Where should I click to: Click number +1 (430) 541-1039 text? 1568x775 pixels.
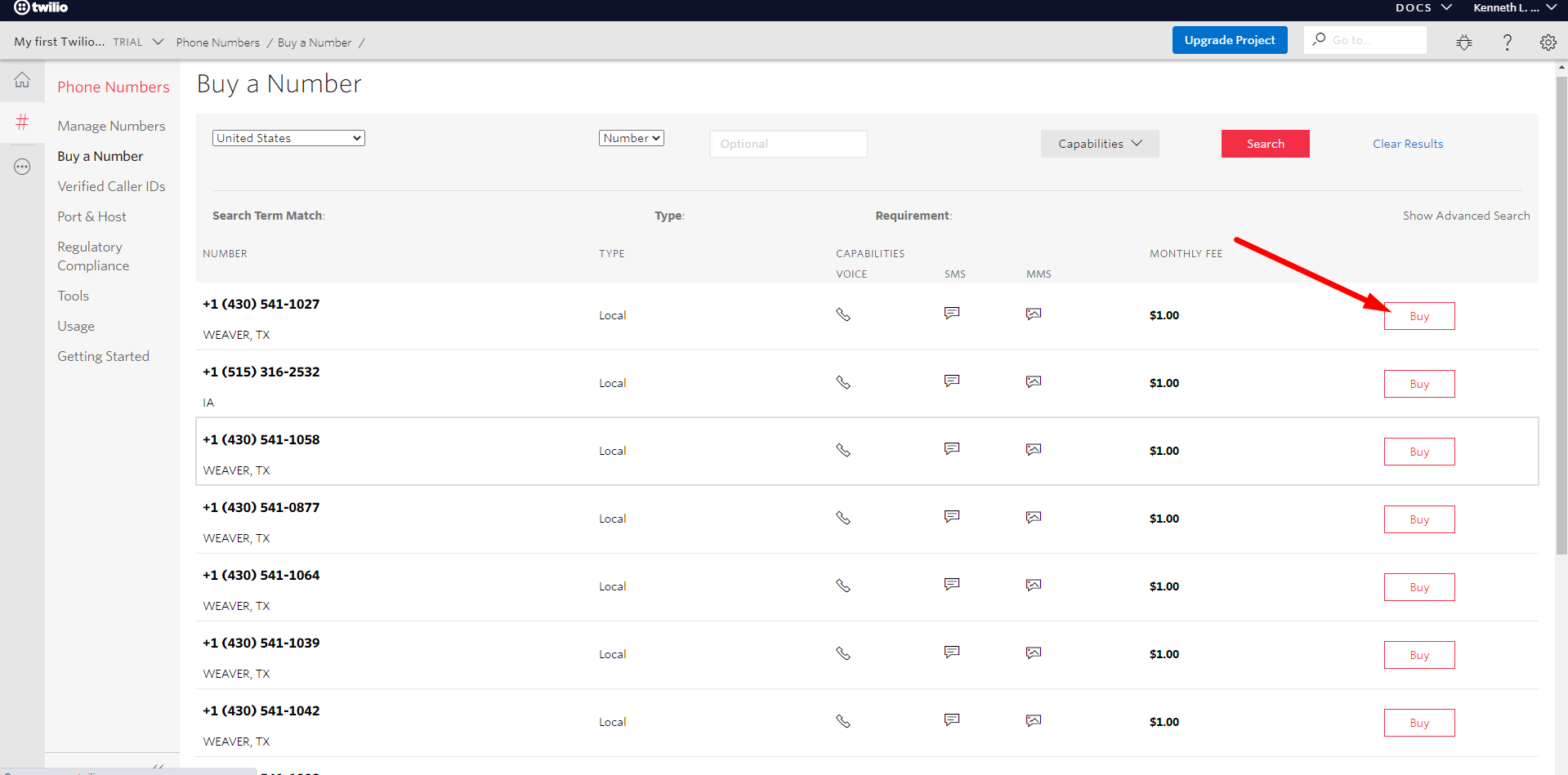click(x=261, y=643)
